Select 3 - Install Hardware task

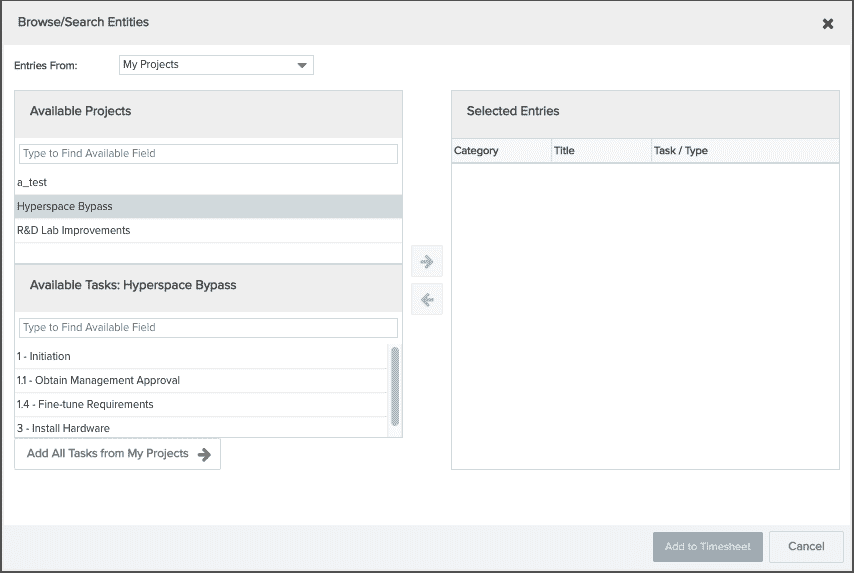coord(200,428)
